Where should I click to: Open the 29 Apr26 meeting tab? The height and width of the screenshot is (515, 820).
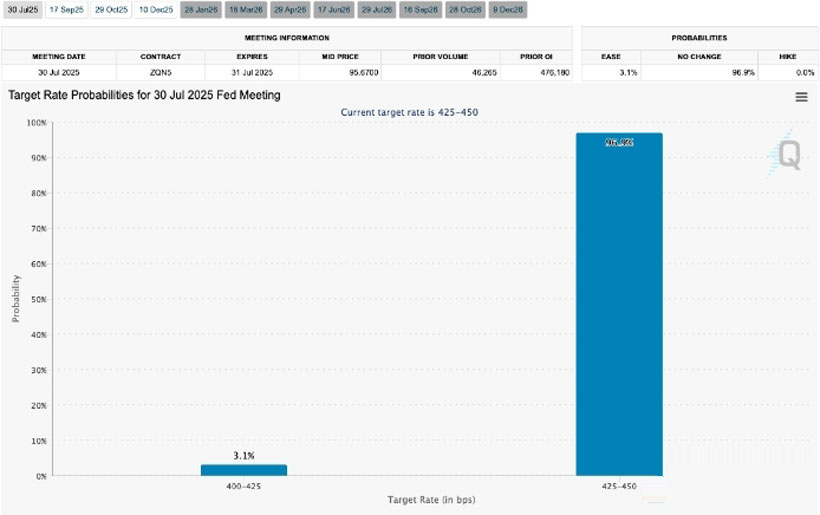(287, 9)
